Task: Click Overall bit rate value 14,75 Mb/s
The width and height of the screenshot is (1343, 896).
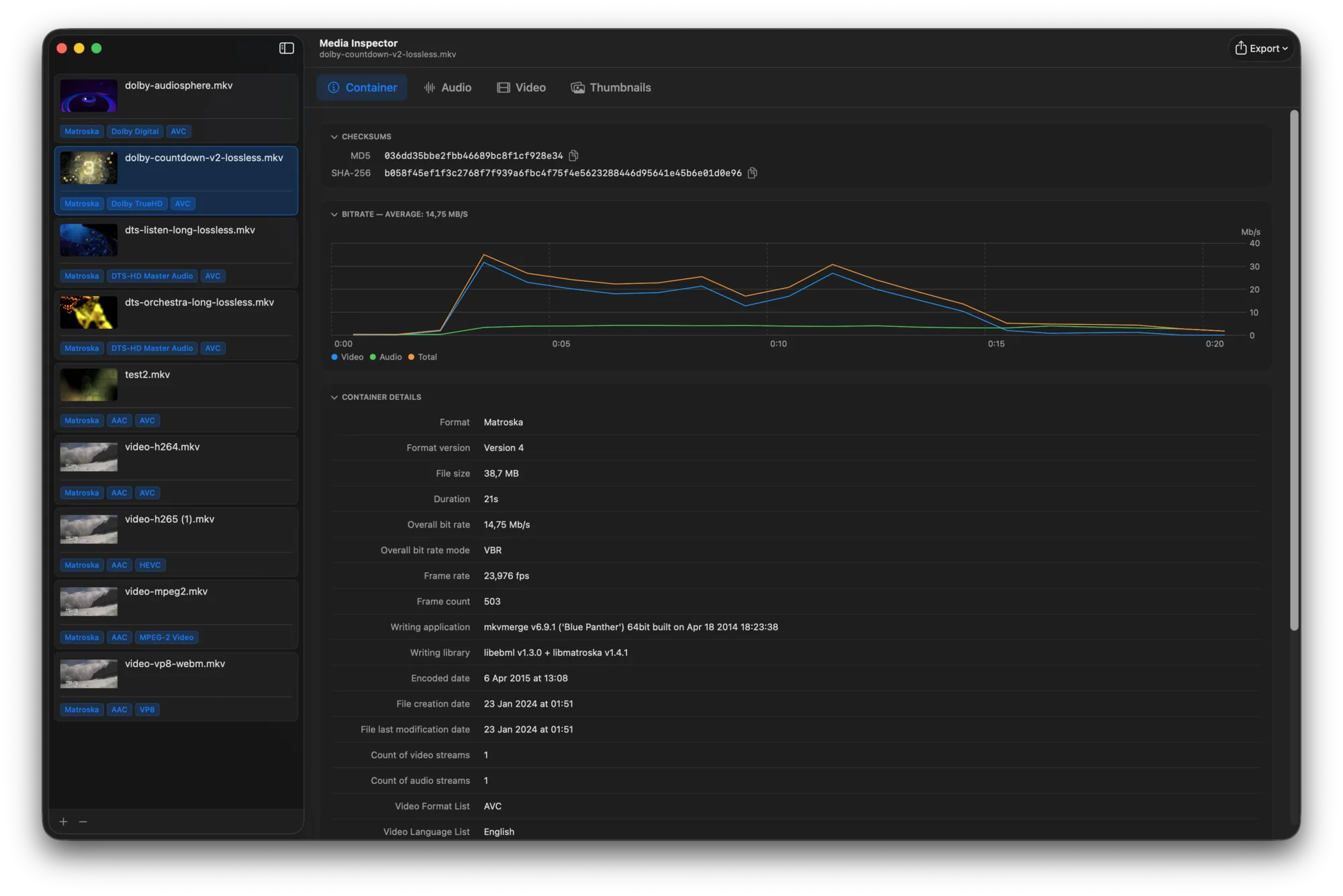Action: (x=507, y=525)
